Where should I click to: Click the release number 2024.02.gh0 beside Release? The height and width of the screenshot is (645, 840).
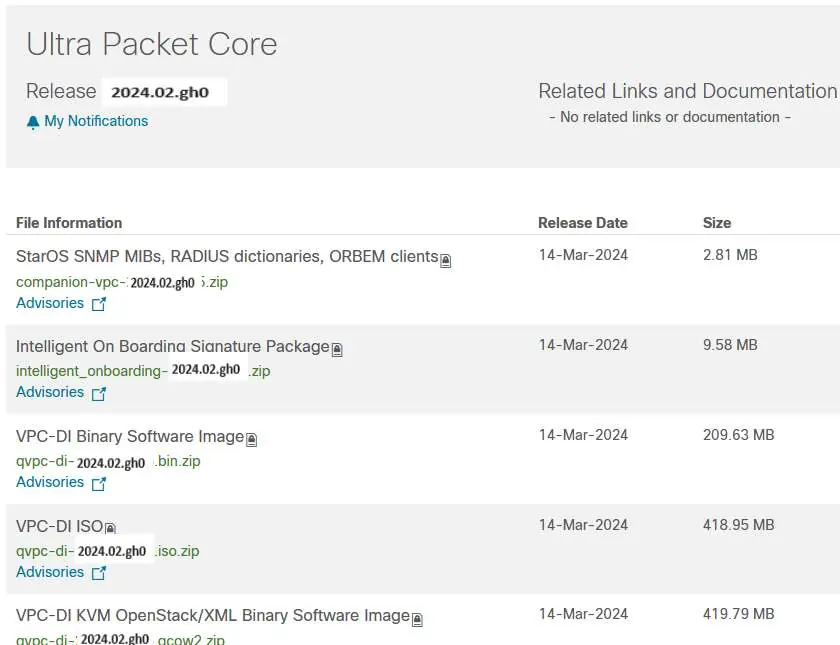(160, 92)
